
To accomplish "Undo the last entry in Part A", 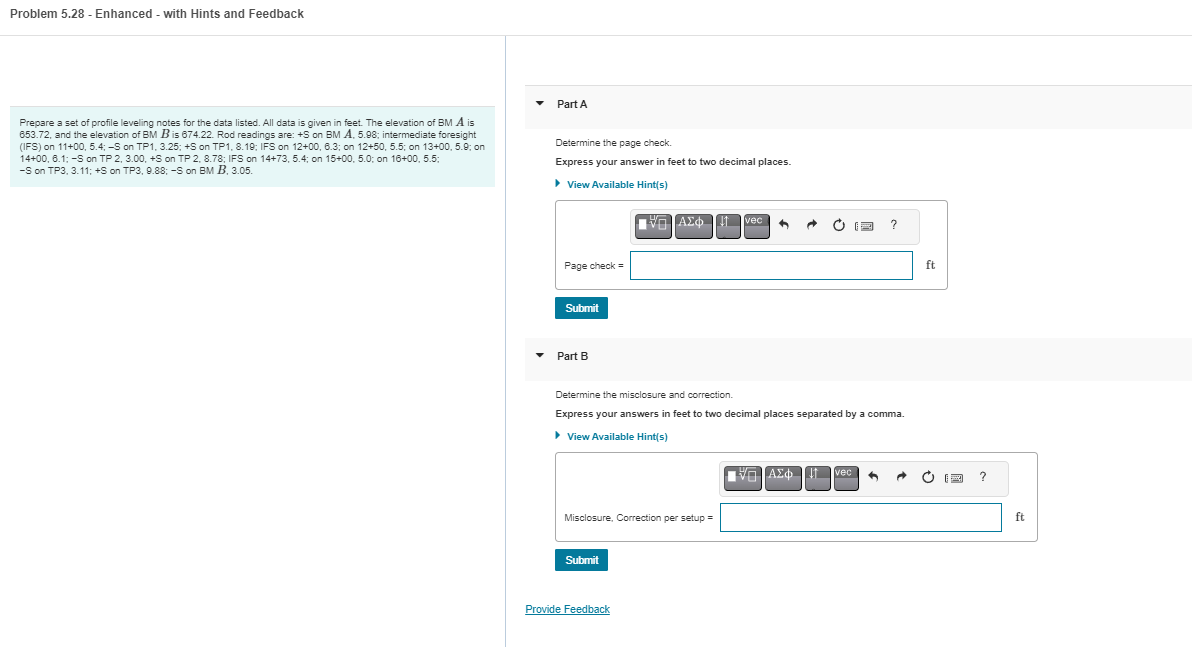I will (785, 226).
